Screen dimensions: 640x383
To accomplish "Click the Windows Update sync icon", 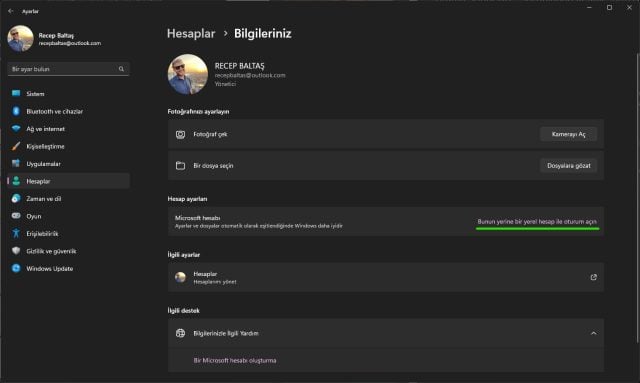I will pyautogui.click(x=16, y=268).
